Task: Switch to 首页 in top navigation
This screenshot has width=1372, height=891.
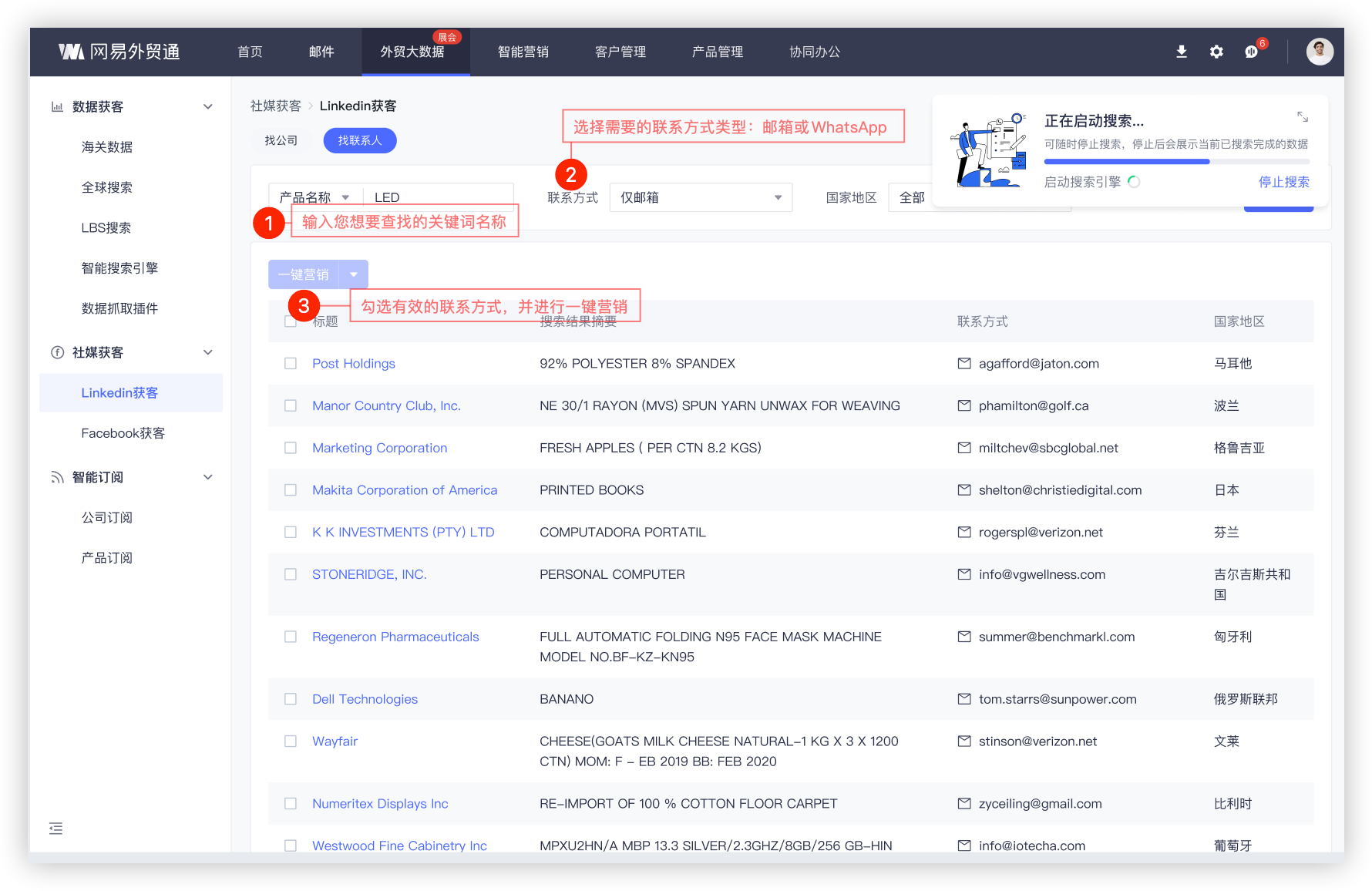Action: 250,52
